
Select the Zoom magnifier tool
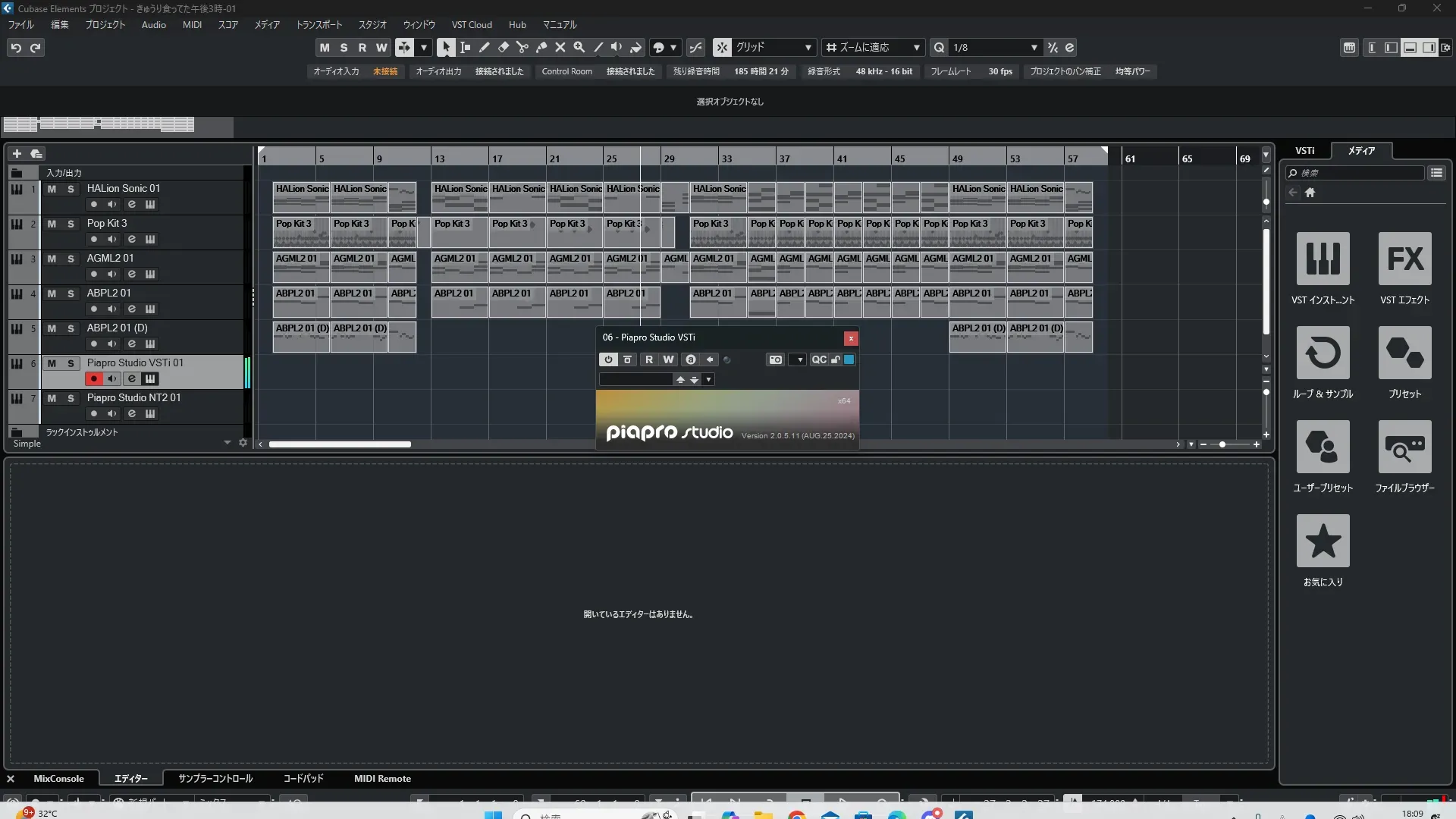tap(579, 47)
